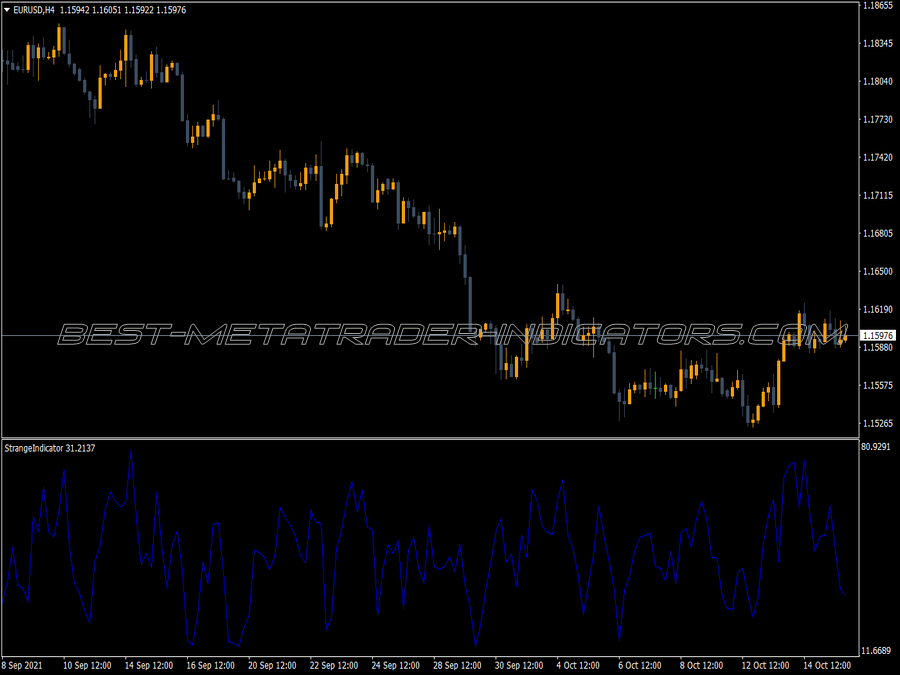Click the blue StrangeIndicator line peak near 14 Sep
900x675 pixels.
click(131, 452)
